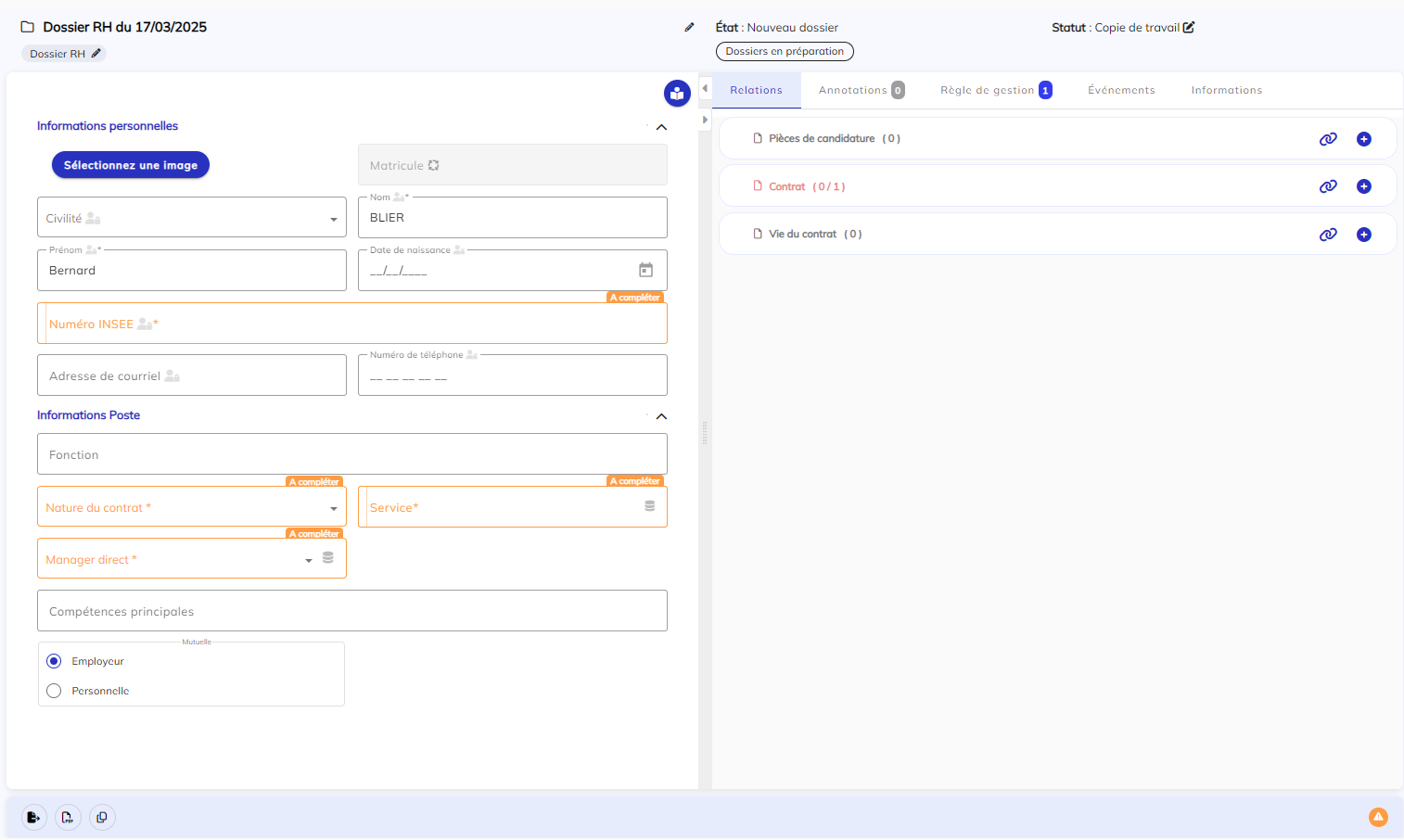Open the Règle de gestion tab

tap(988, 90)
